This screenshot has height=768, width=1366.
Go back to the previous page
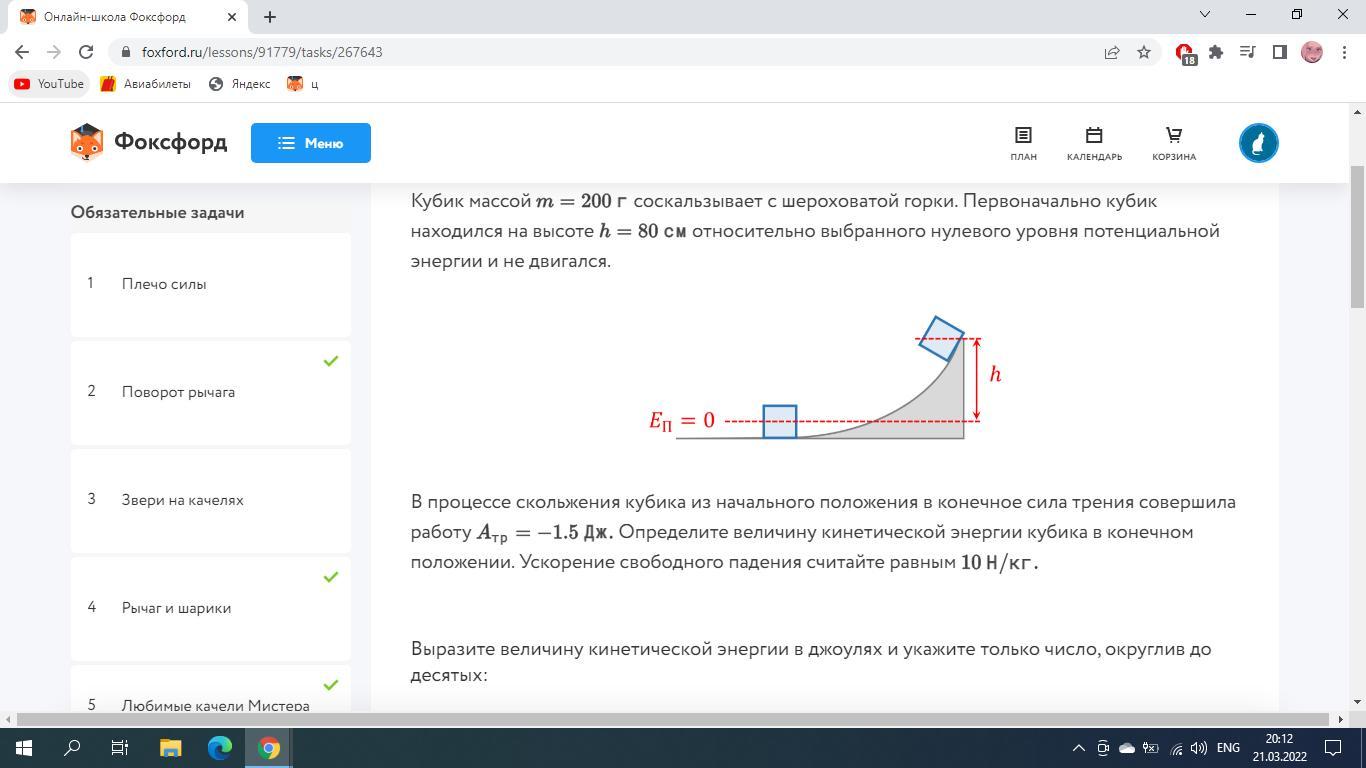[x=22, y=52]
